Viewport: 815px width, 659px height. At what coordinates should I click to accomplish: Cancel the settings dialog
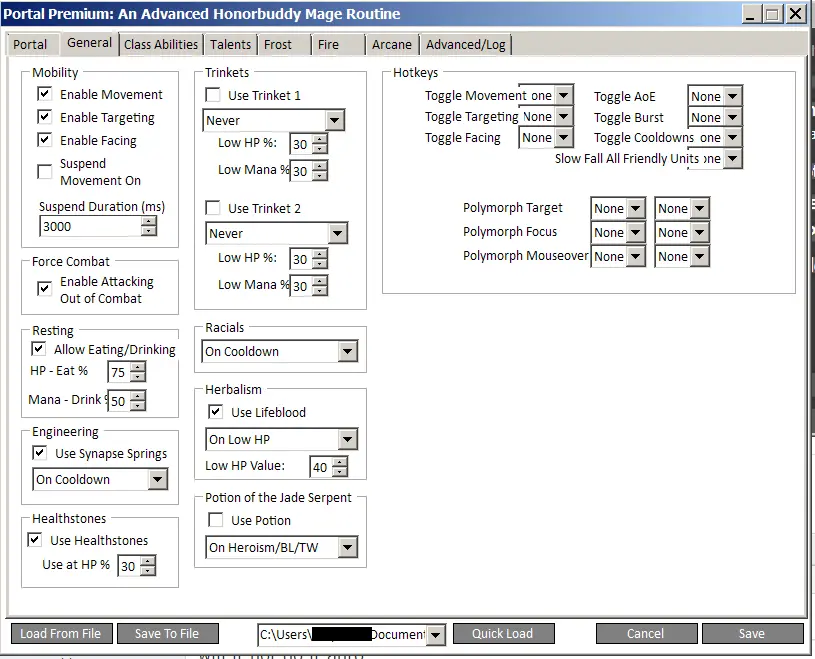click(x=646, y=634)
